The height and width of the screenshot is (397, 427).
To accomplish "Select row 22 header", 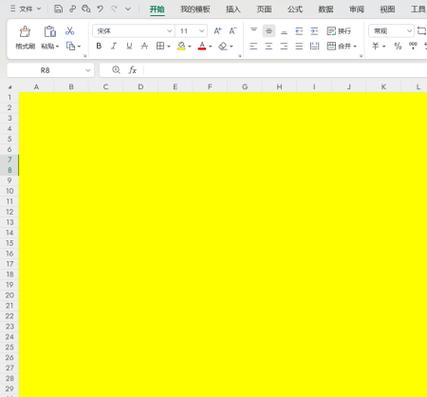I will 10,316.
